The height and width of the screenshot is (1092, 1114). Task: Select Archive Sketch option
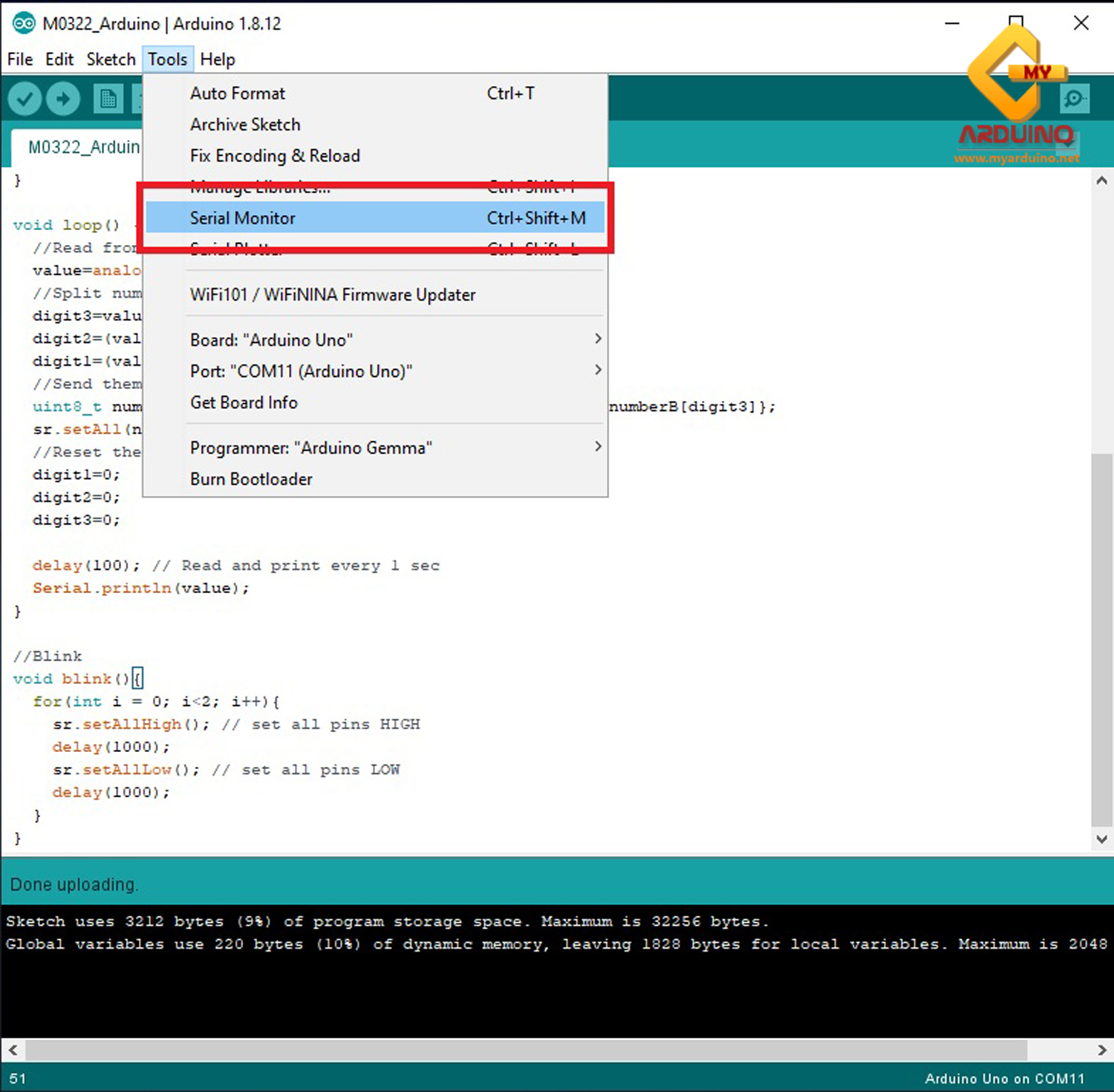pyautogui.click(x=245, y=125)
